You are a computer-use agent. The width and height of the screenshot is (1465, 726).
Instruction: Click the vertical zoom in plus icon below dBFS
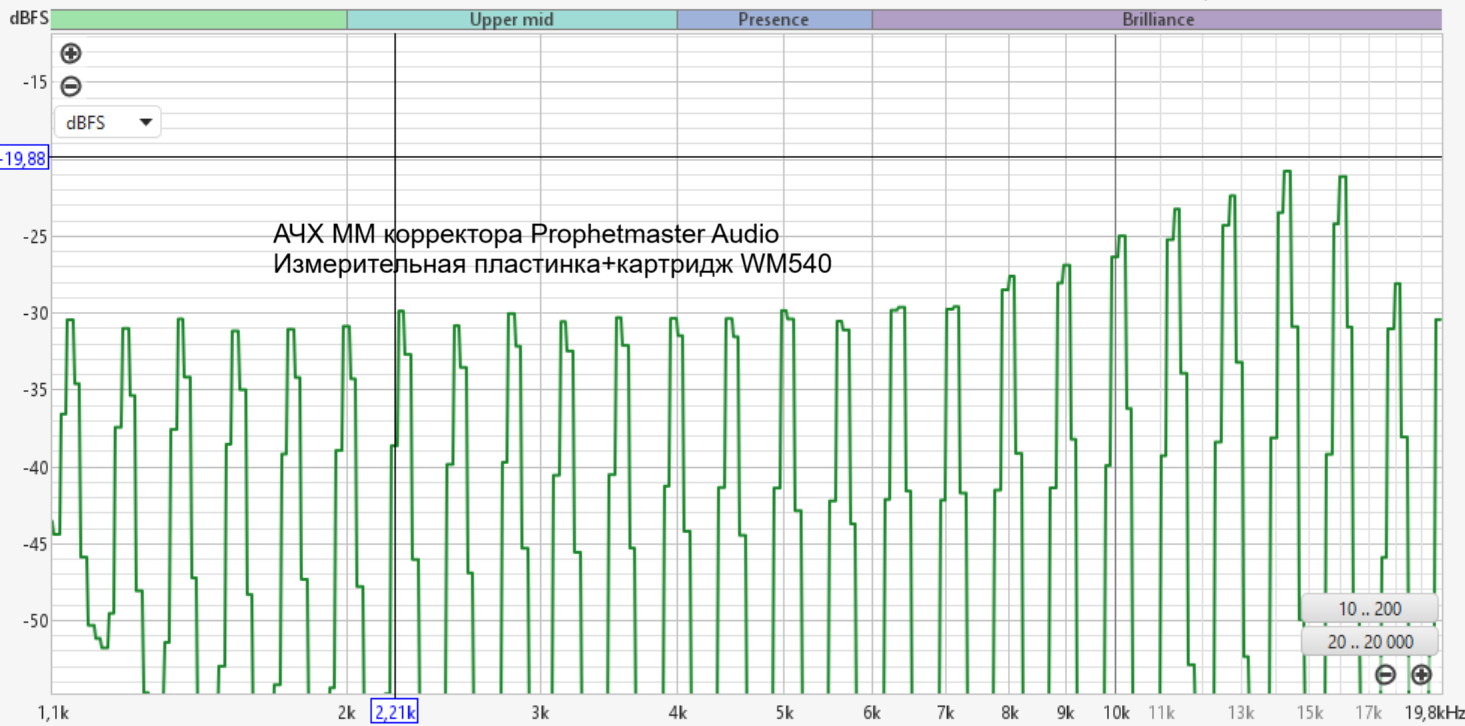(x=71, y=54)
